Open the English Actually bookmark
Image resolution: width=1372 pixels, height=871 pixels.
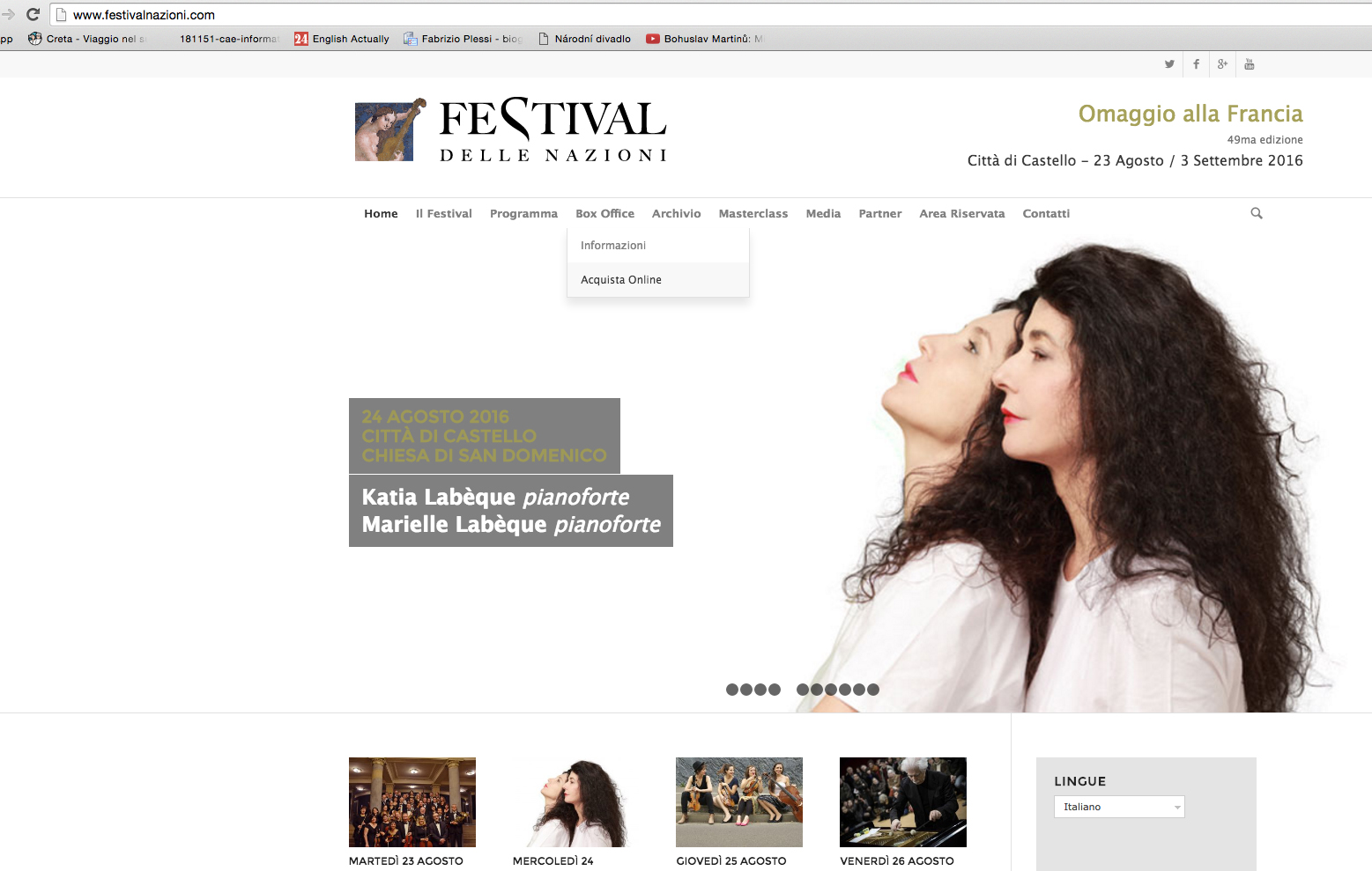(x=342, y=39)
